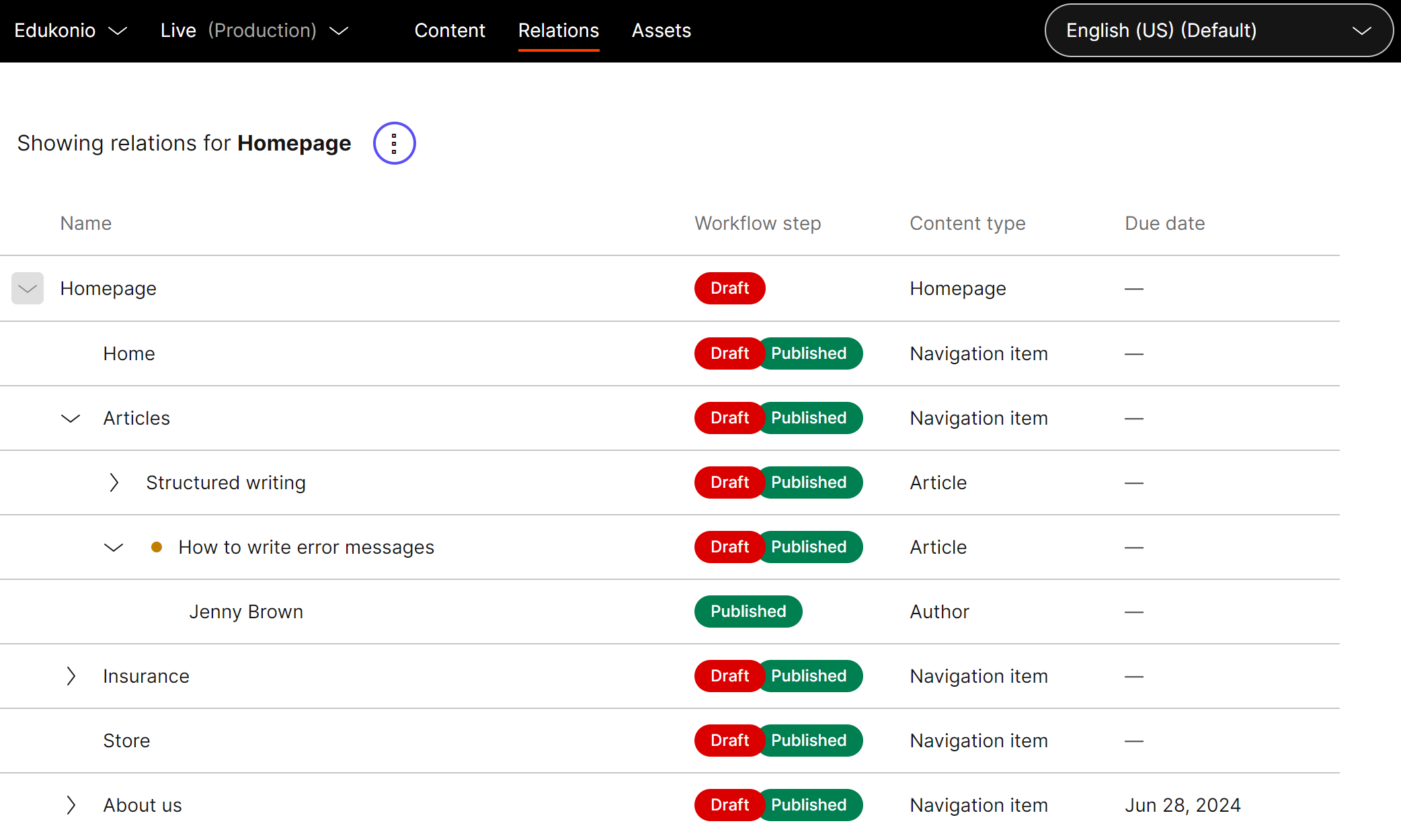The height and width of the screenshot is (840, 1401).
Task: Open the English (US) language selector
Action: pyautogui.click(x=1218, y=31)
